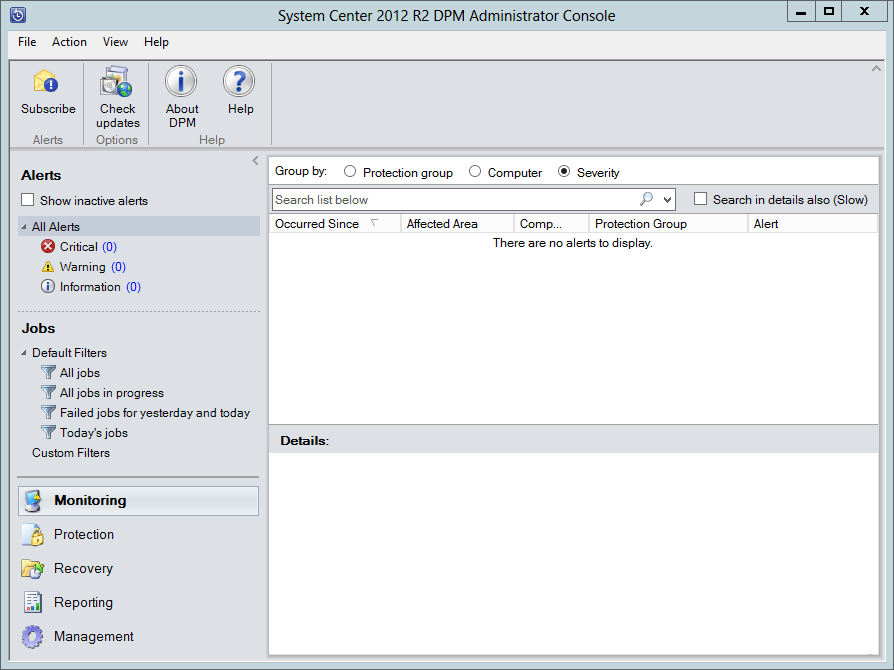Screen dimensions: 894x670
Task: Sort by Affected Area column header
Action: pos(457,224)
